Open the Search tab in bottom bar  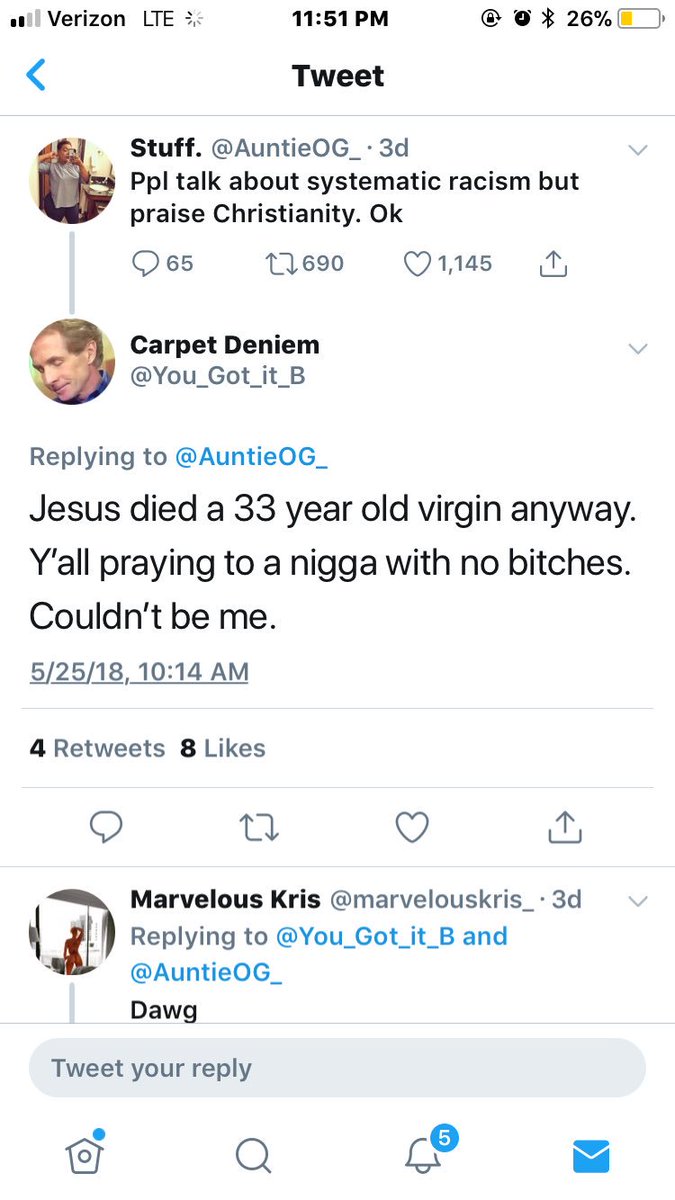coord(253,1155)
